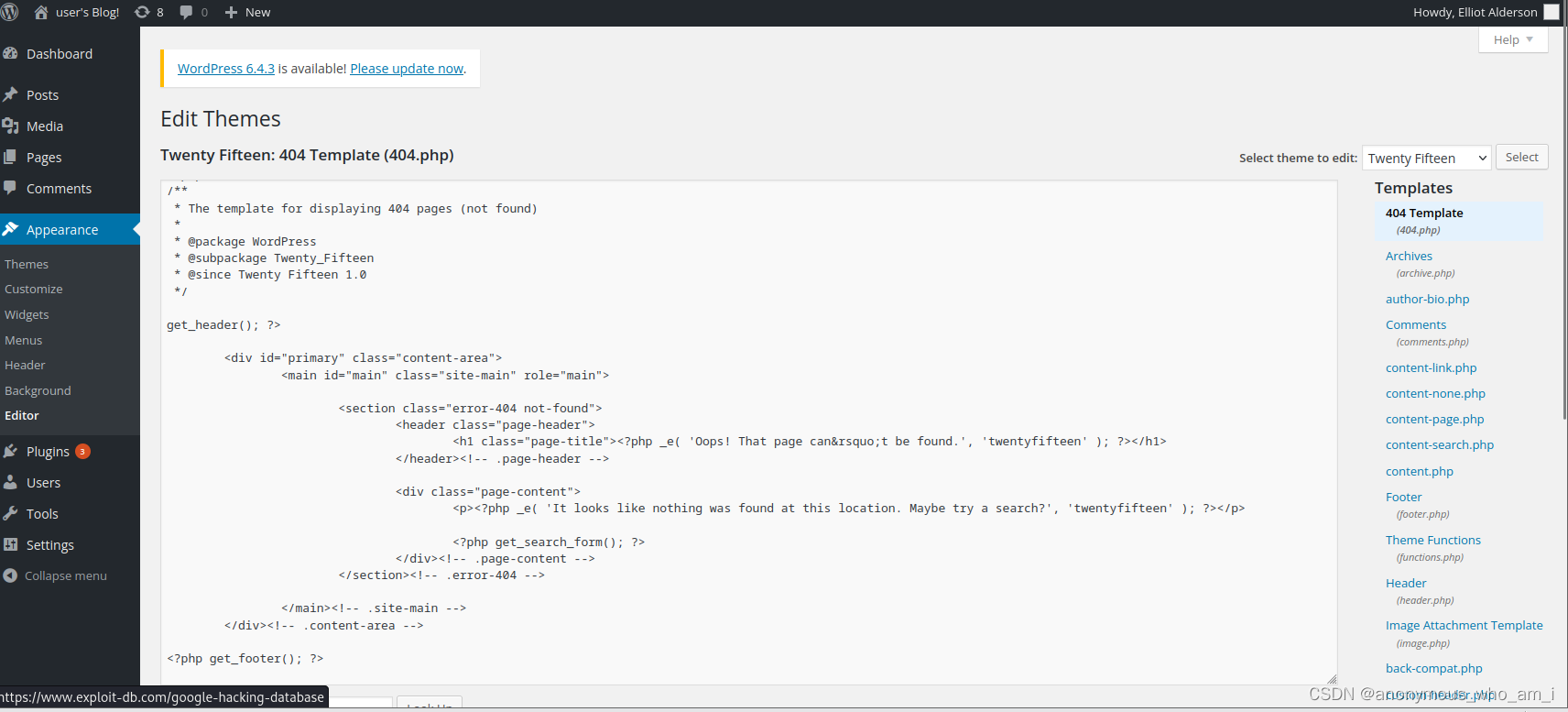Open Themes submenu under Appearance
The width and height of the screenshot is (1568, 712).
[x=27, y=264]
